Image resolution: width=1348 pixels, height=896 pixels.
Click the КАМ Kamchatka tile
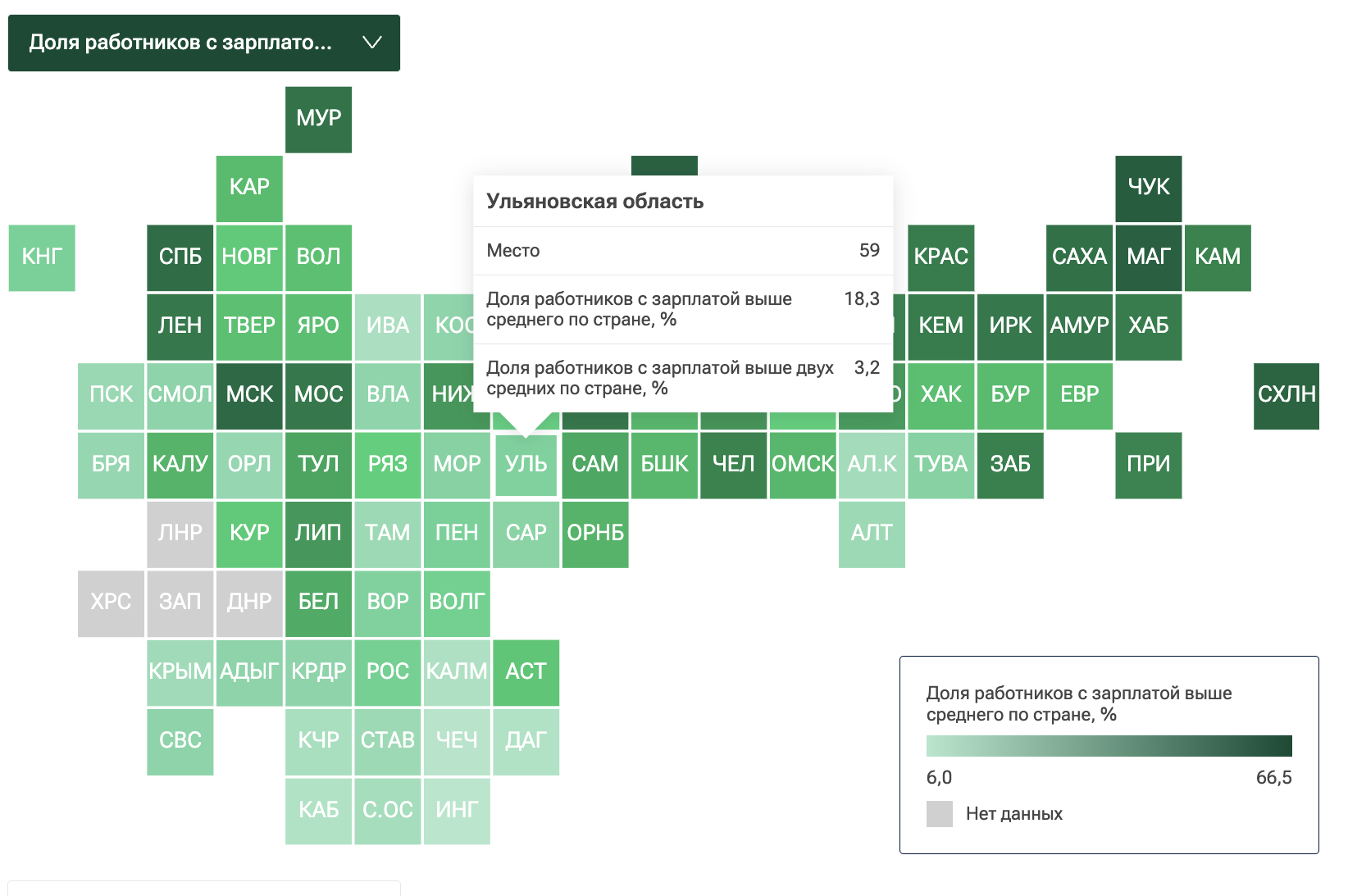tap(1218, 258)
